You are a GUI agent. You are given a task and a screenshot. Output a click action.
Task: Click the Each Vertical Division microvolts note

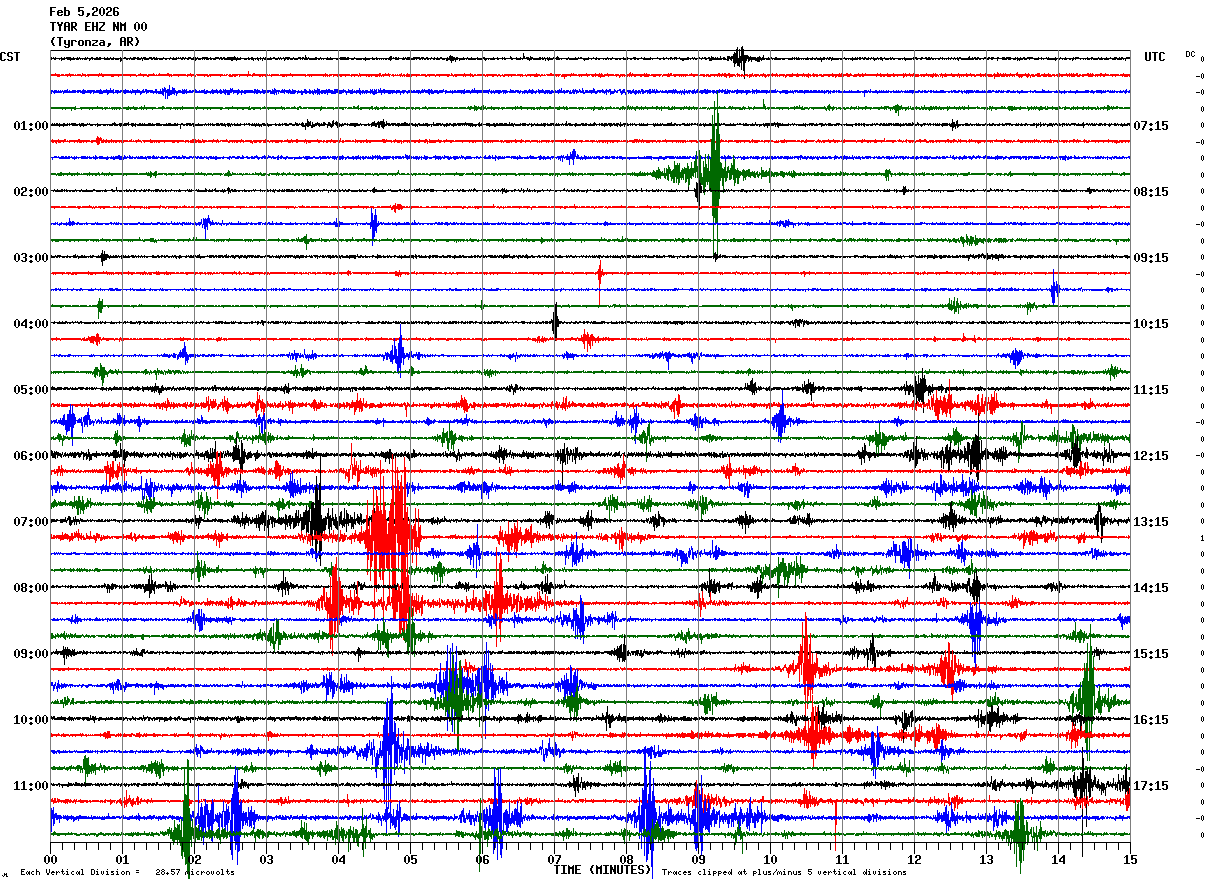127,873
